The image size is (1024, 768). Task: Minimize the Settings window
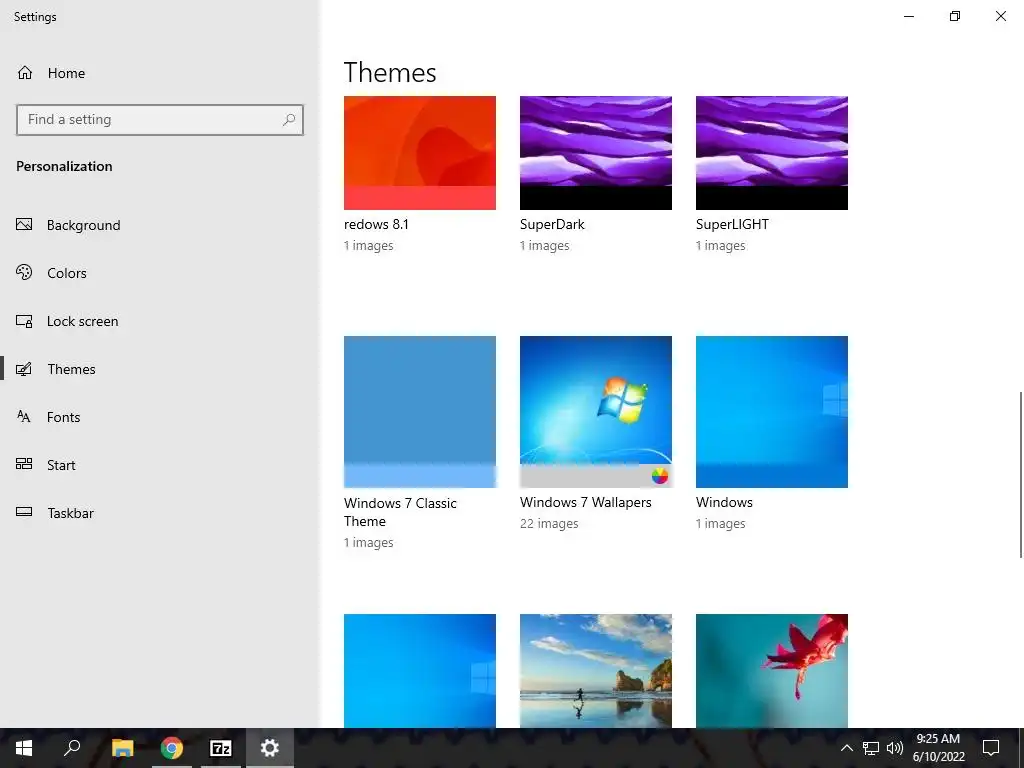(908, 16)
